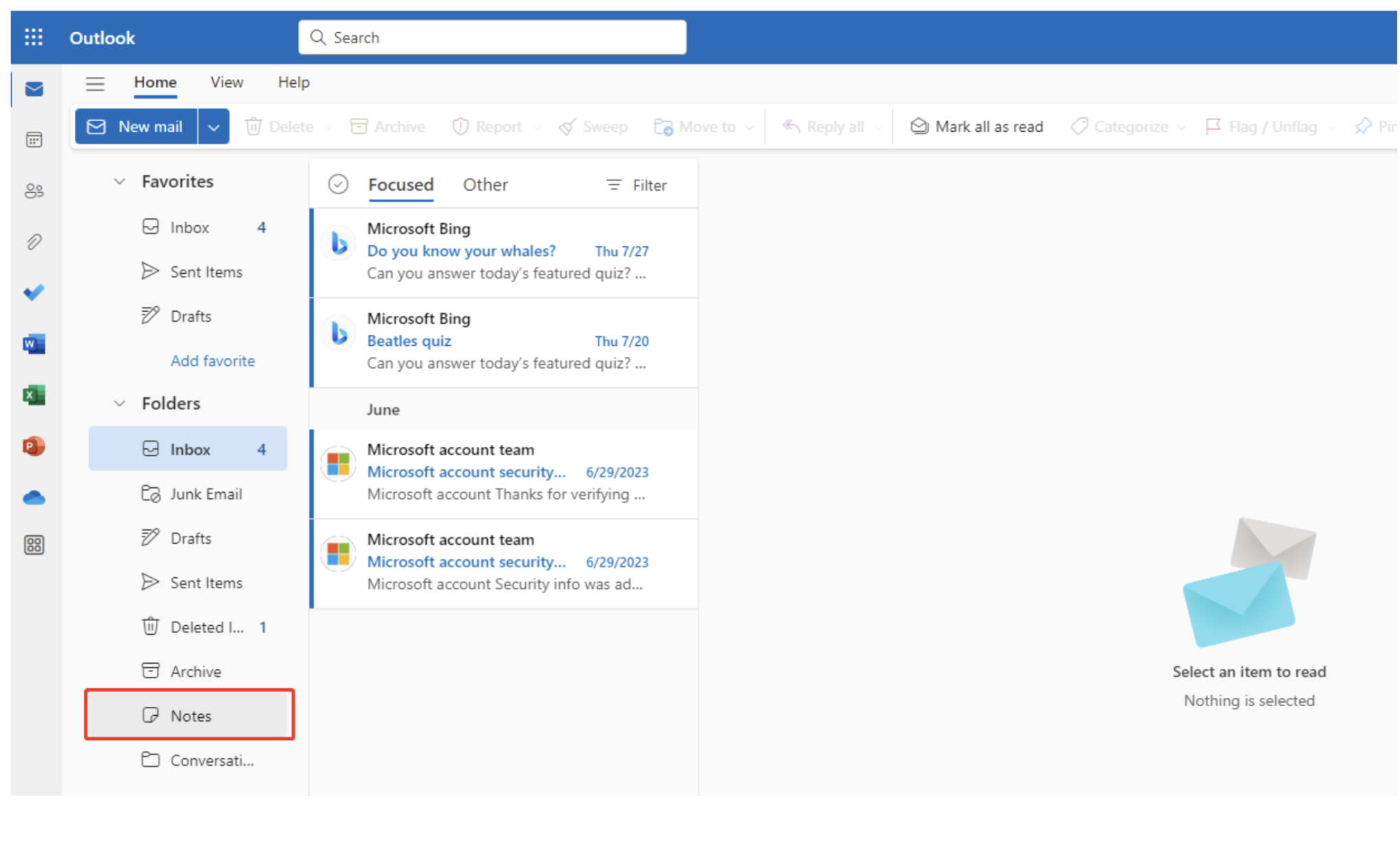Open the Files paperclip icon

(34, 242)
